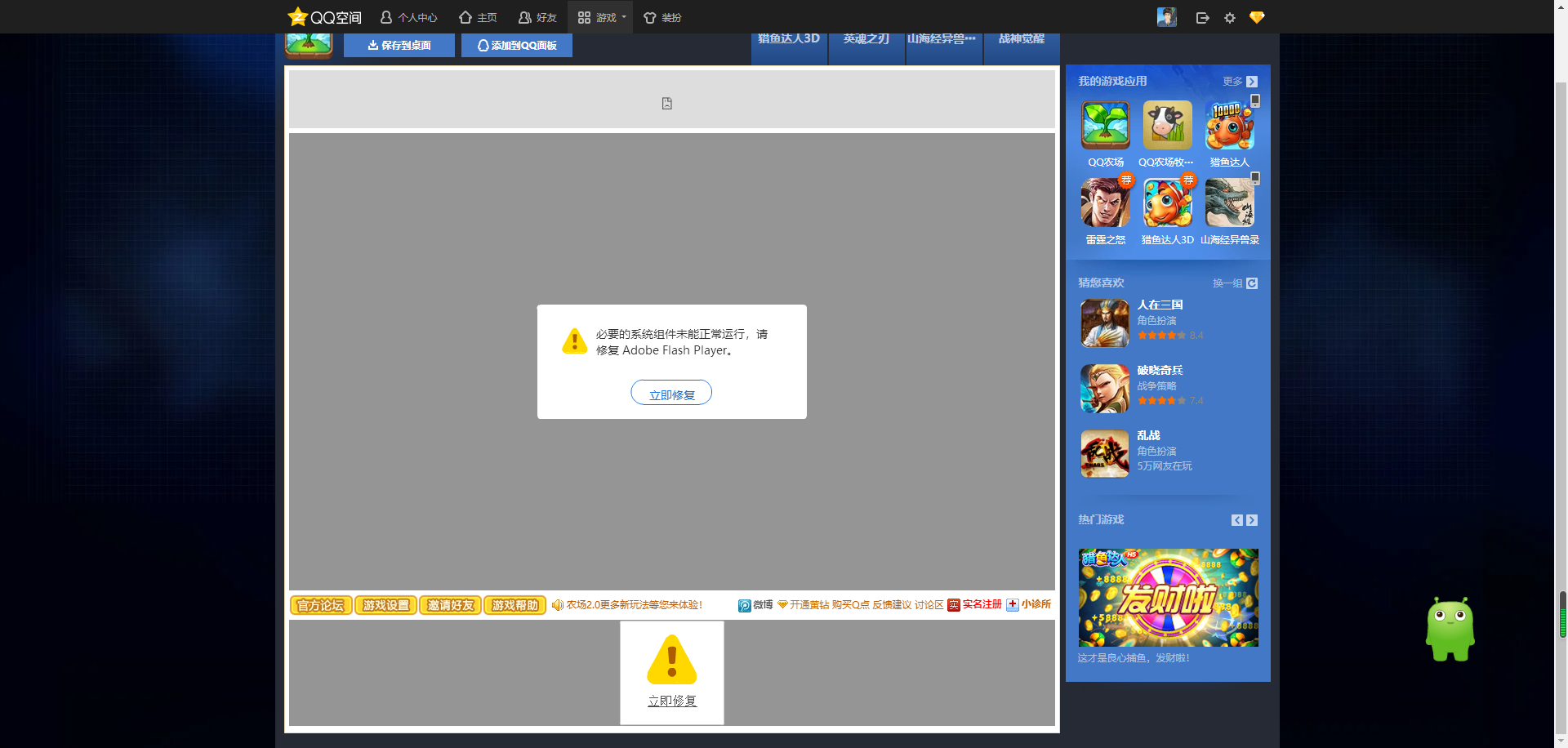Click 实名注册 link
Image resolution: width=1568 pixels, height=748 pixels.
975,604
